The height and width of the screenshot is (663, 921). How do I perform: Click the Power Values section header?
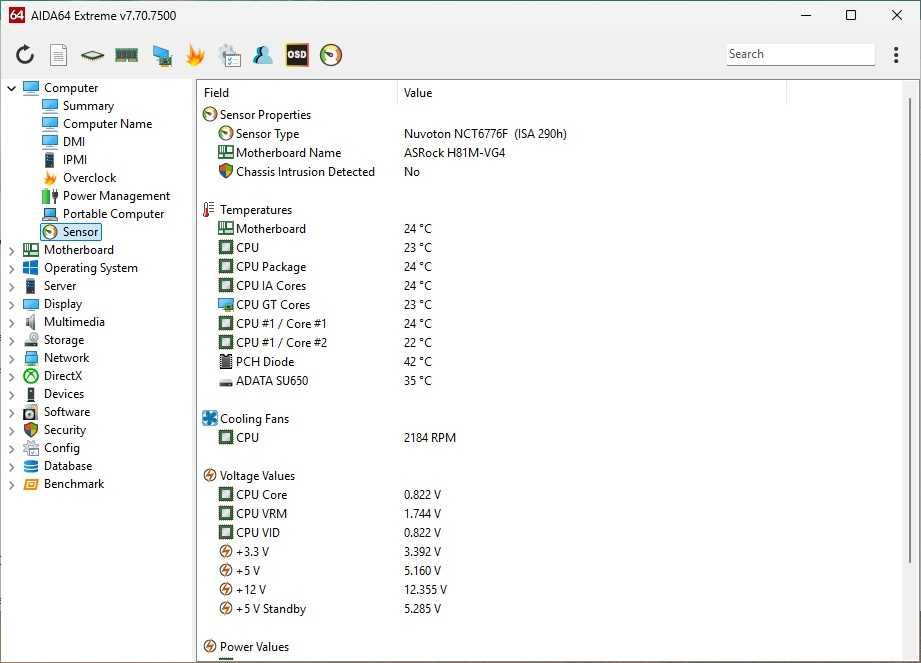(x=246, y=647)
